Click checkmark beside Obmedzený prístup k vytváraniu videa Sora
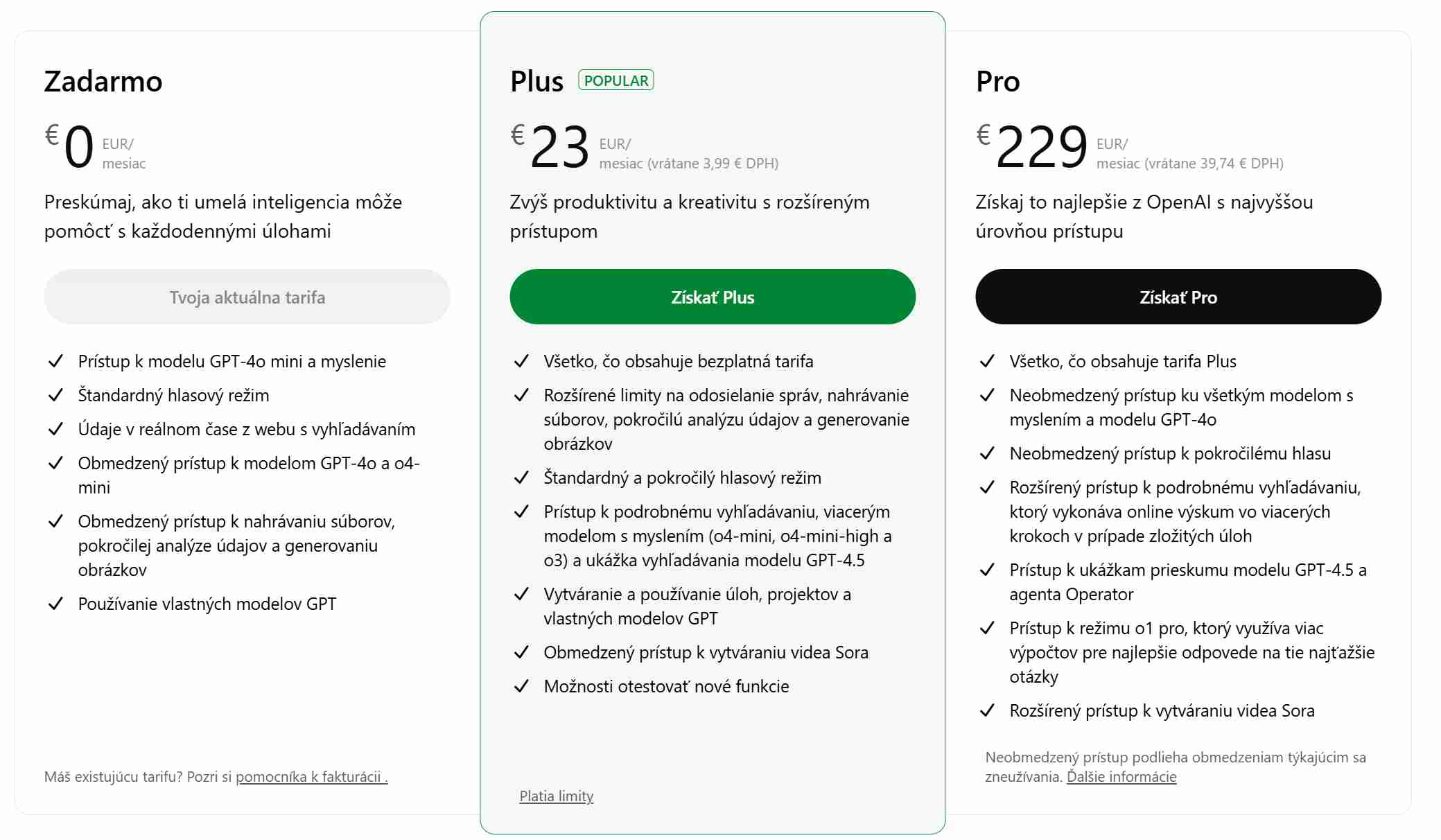This screenshot has height=840, width=1441. (521, 652)
